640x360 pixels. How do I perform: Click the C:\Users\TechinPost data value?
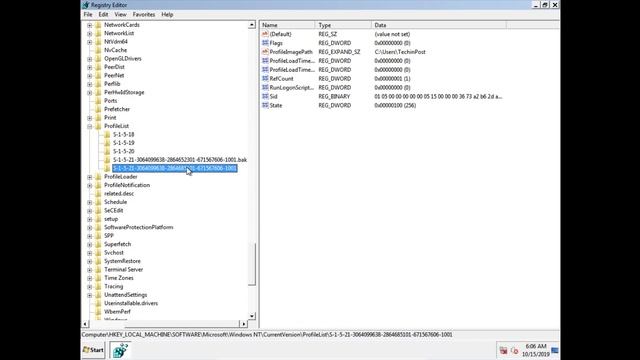point(400,52)
